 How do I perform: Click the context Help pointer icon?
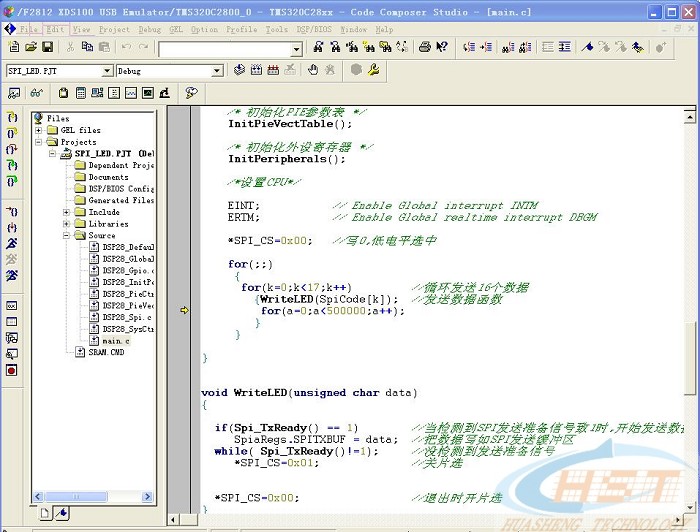tap(442, 46)
